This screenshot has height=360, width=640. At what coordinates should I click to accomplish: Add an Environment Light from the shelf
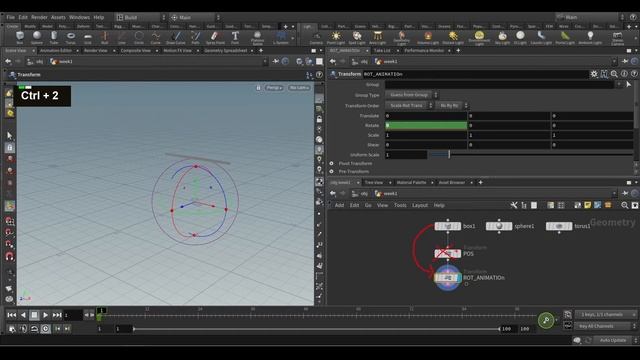pos(479,38)
